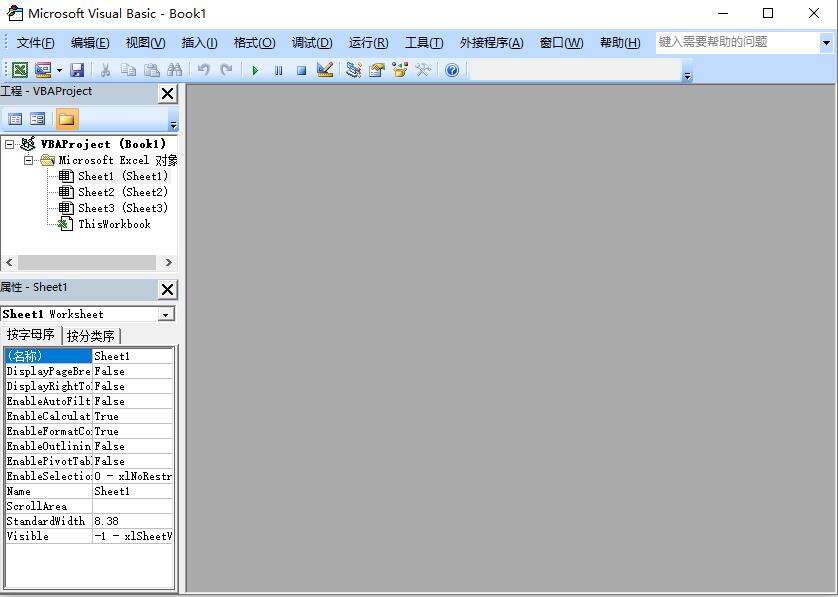
Task: Open Properties Window toolbar icon
Action: (377, 70)
